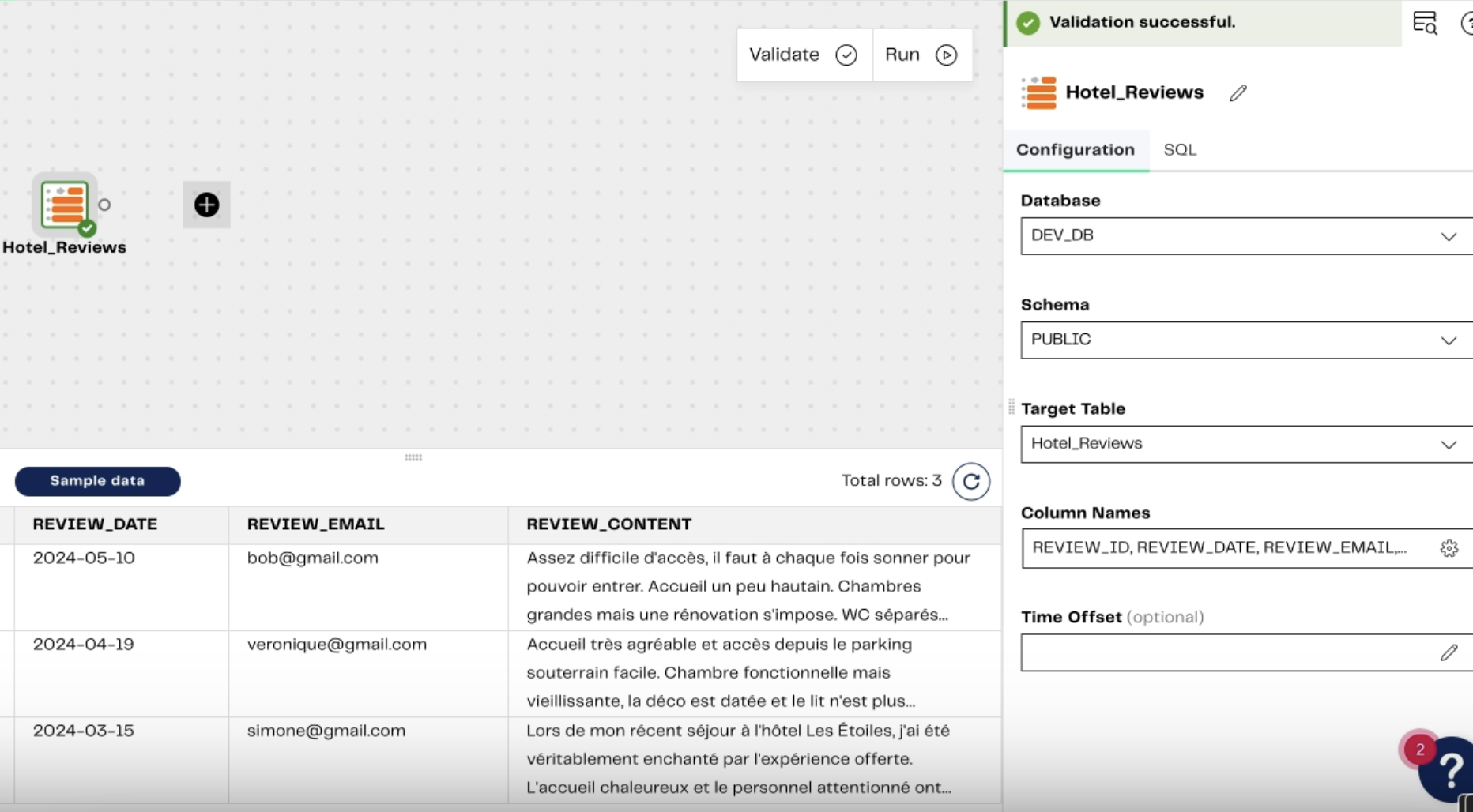Image resolution: width=1473 pixels, height=812 pixels.
Task: Switch to the SQL tab
Action: click(1180, 150)
